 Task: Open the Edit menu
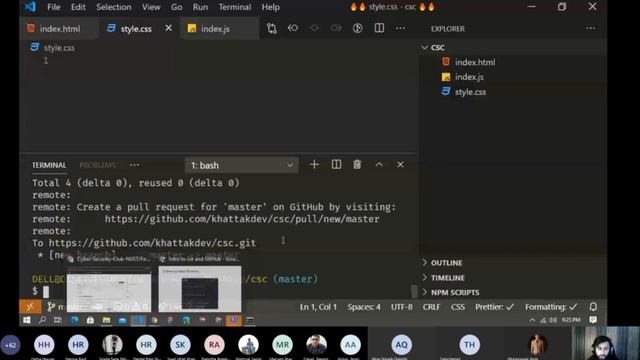coord(78,7)
